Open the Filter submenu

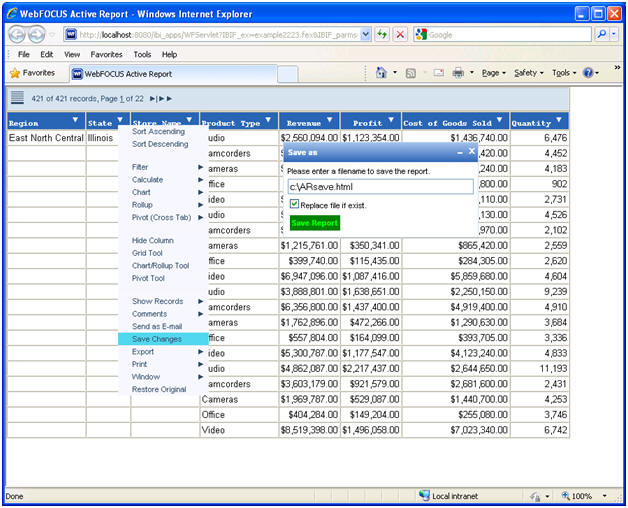164,167
